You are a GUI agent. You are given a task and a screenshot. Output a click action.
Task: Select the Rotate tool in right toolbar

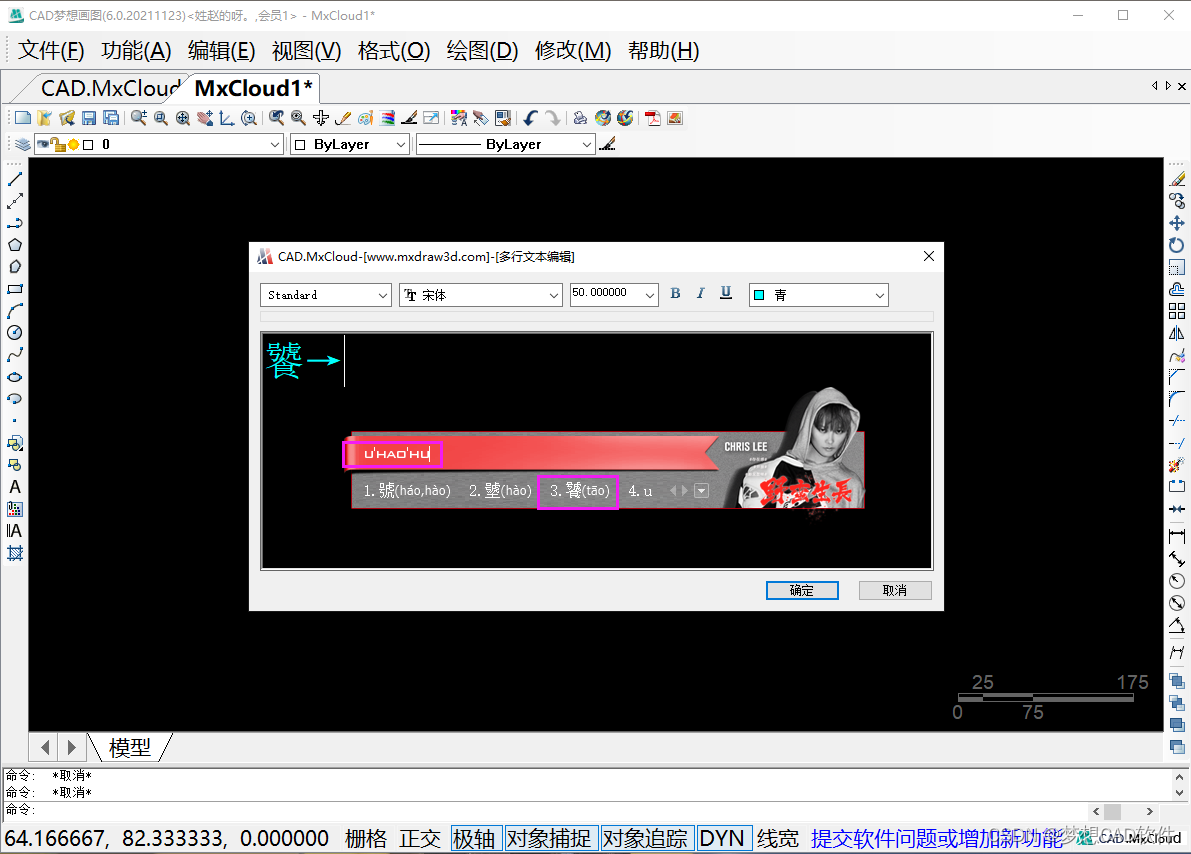coord(1177,245)
